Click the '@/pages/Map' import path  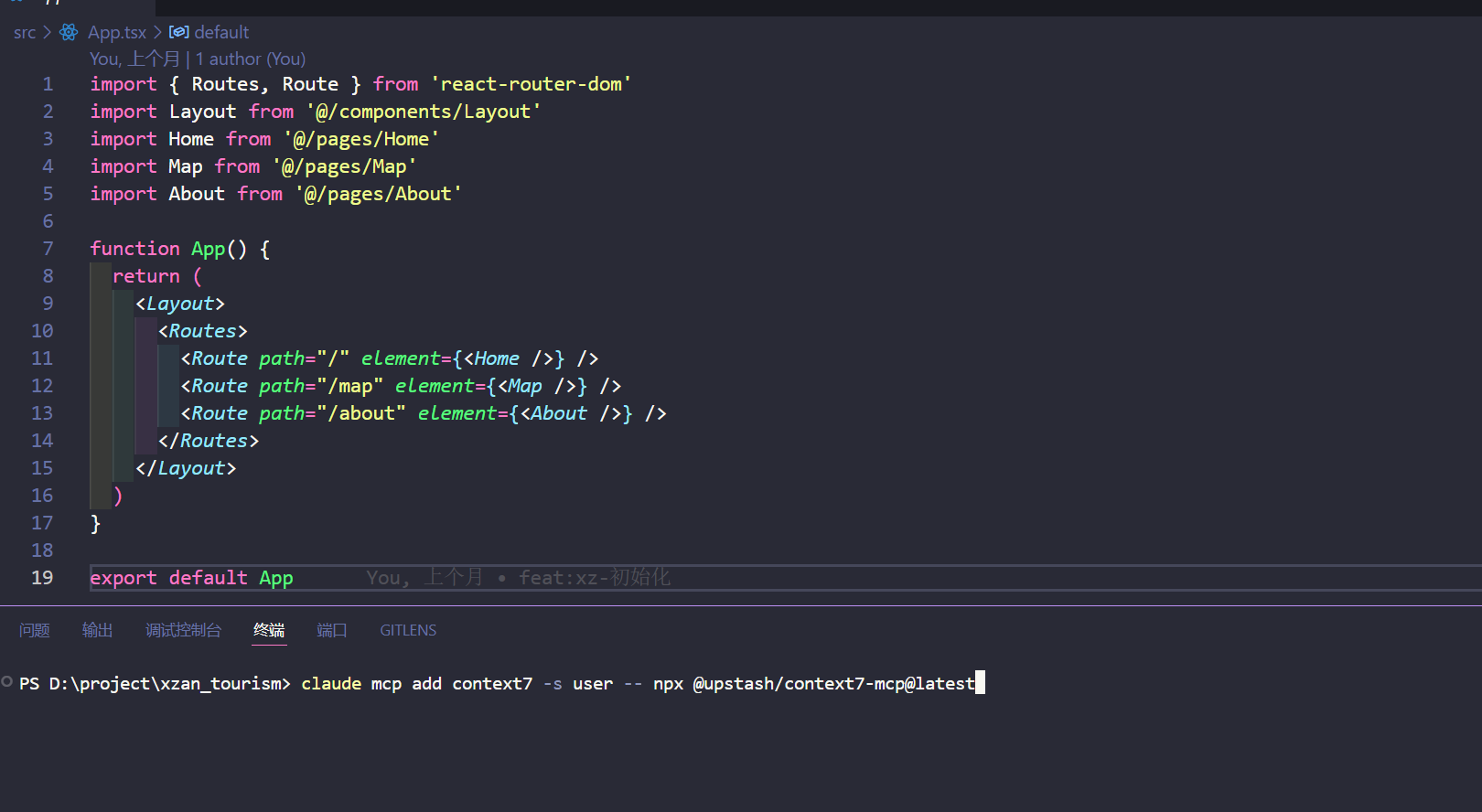click(x=344, y=166)
